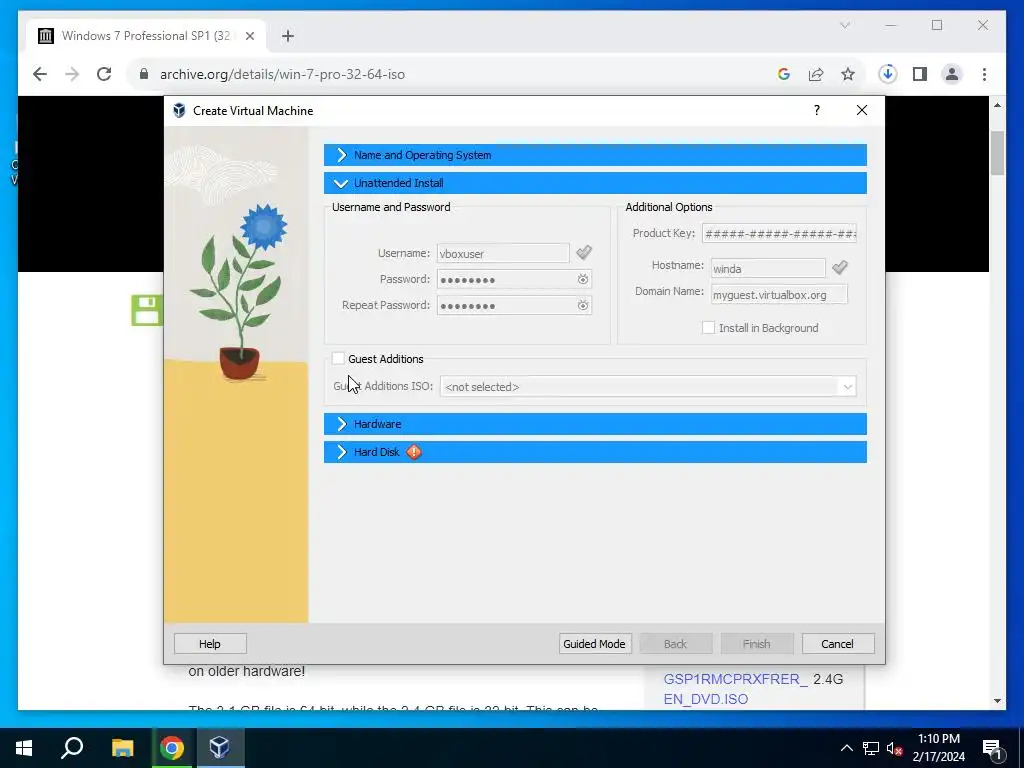Click the validation checkmark next to Username
1024x768 pixels.
click(x=584, y=252)
